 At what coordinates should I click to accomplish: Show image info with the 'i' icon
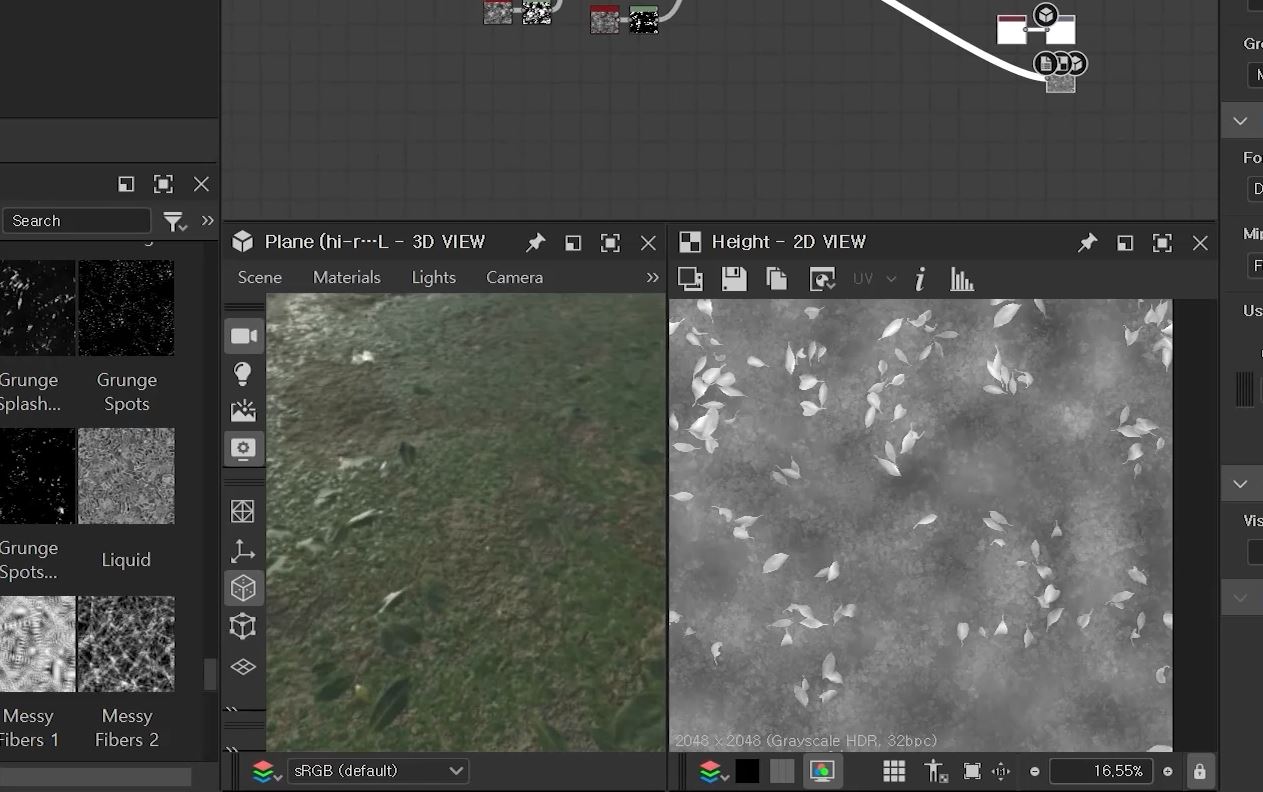click(x=920, y=279)
